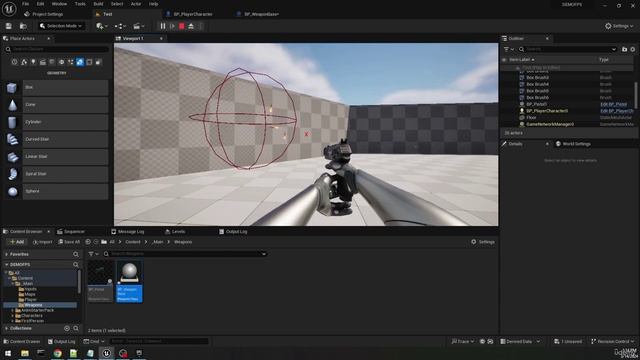Click the frame skip button
The image size is (640, 360).
(172, 26)
